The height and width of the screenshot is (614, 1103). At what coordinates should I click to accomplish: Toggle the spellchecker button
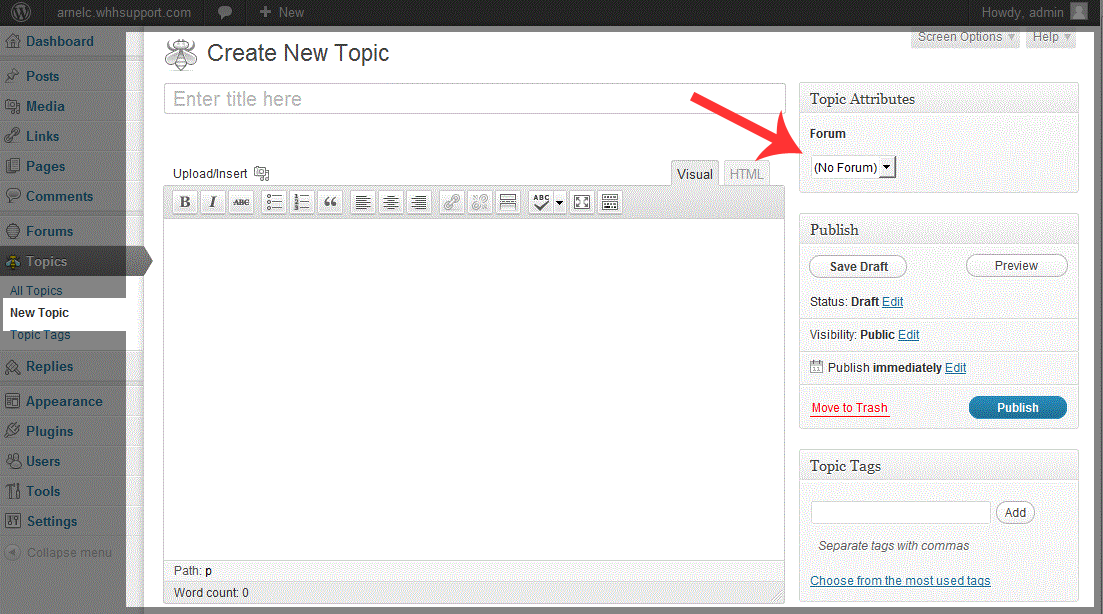pyautogui.click(x=541, y=202)
